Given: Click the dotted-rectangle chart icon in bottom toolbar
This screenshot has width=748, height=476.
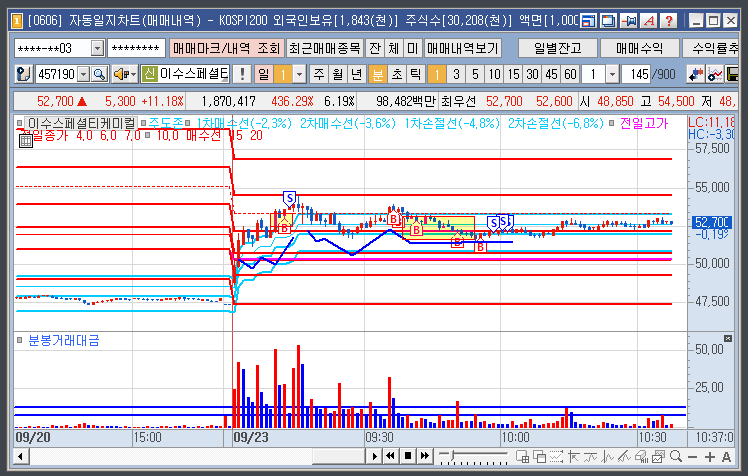Looking at the screenshot, I should [556, 456].
